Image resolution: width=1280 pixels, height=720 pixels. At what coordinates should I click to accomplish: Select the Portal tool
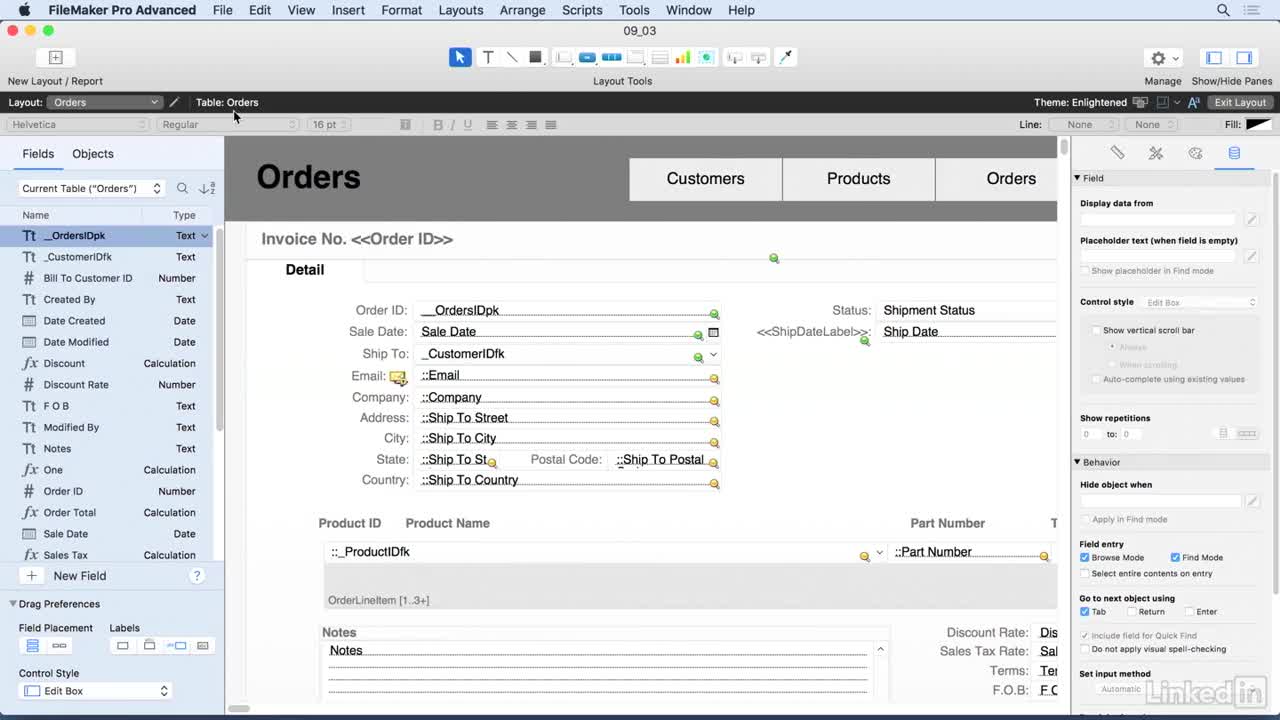pyautogui.click(x=660, y=57)
